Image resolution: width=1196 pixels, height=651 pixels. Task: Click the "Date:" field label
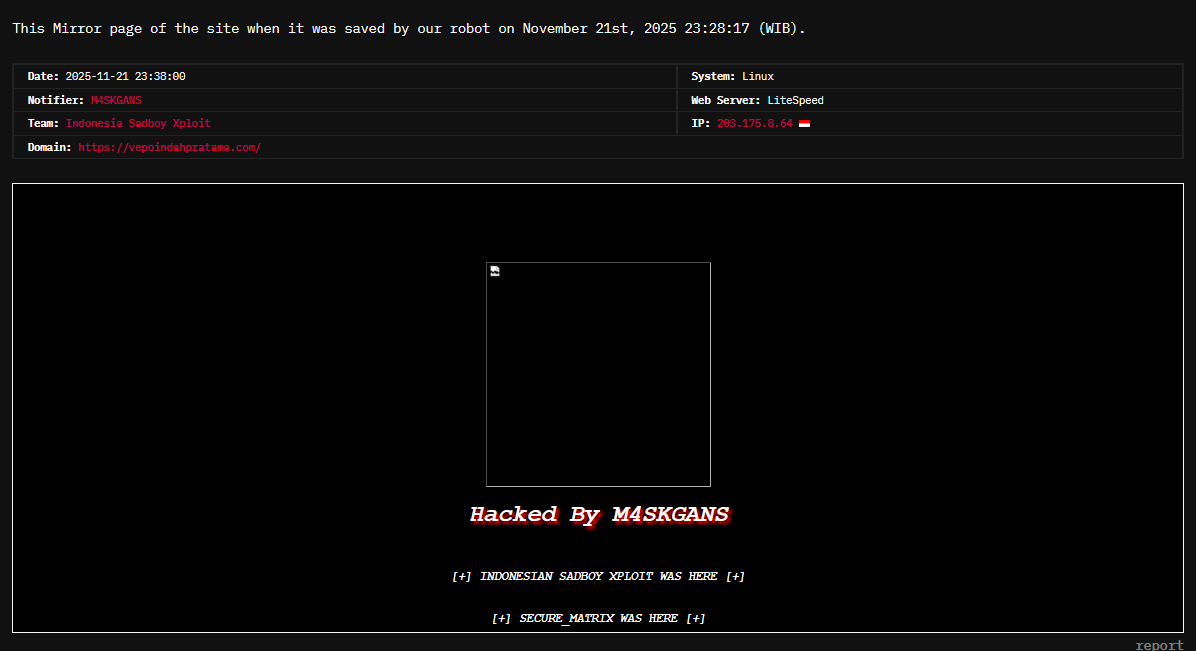(x=43, y=76)
